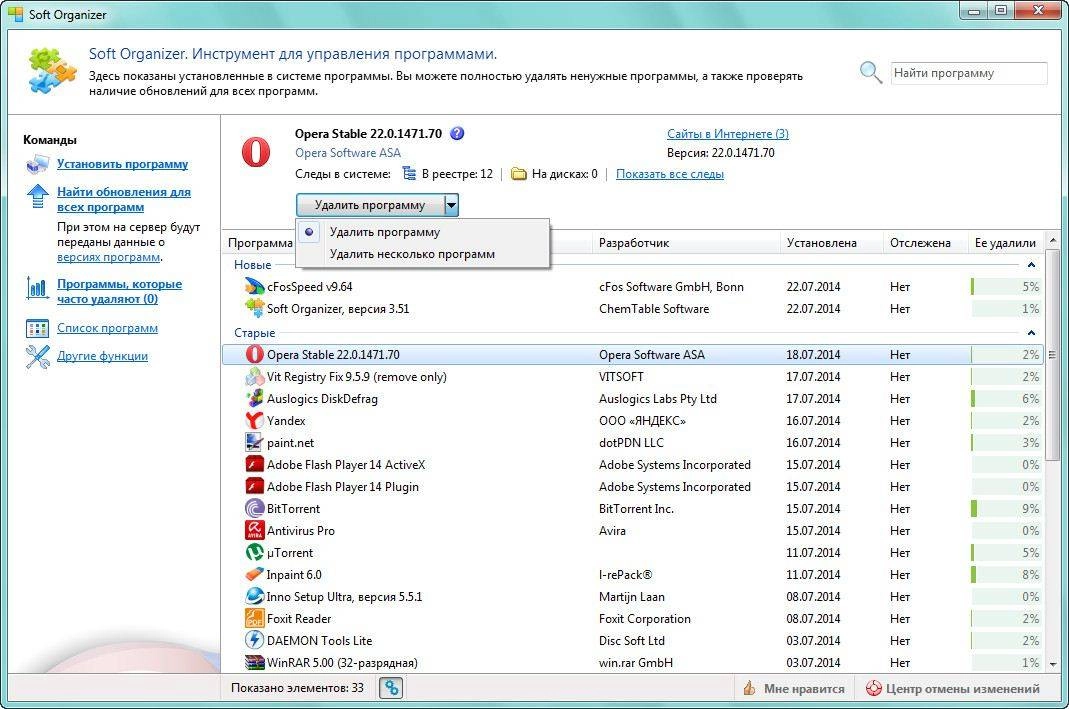The height and width of the screenshot is (709, 1069).
Task: Click the blue help question mark icon
Action: coord(457,134)
